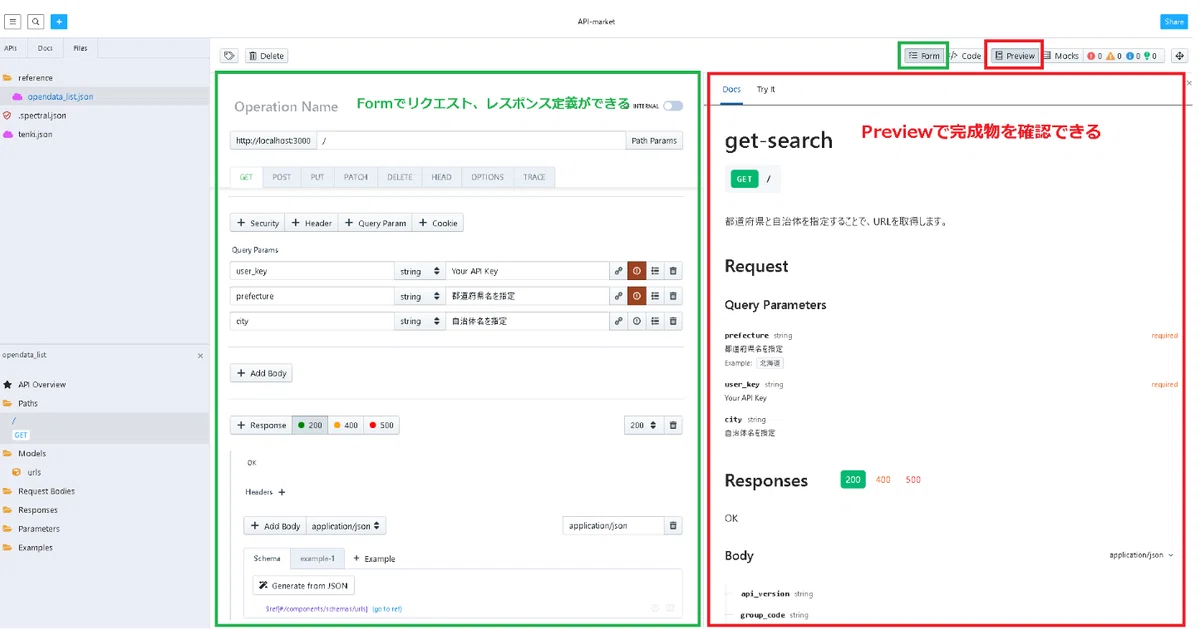Click Path Params button

tap(654, 141)
